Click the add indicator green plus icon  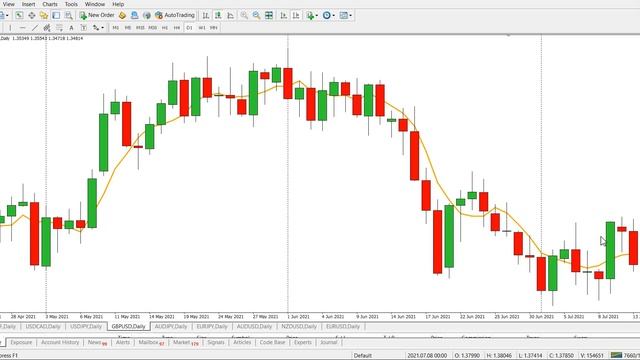(x=310, y=16)
